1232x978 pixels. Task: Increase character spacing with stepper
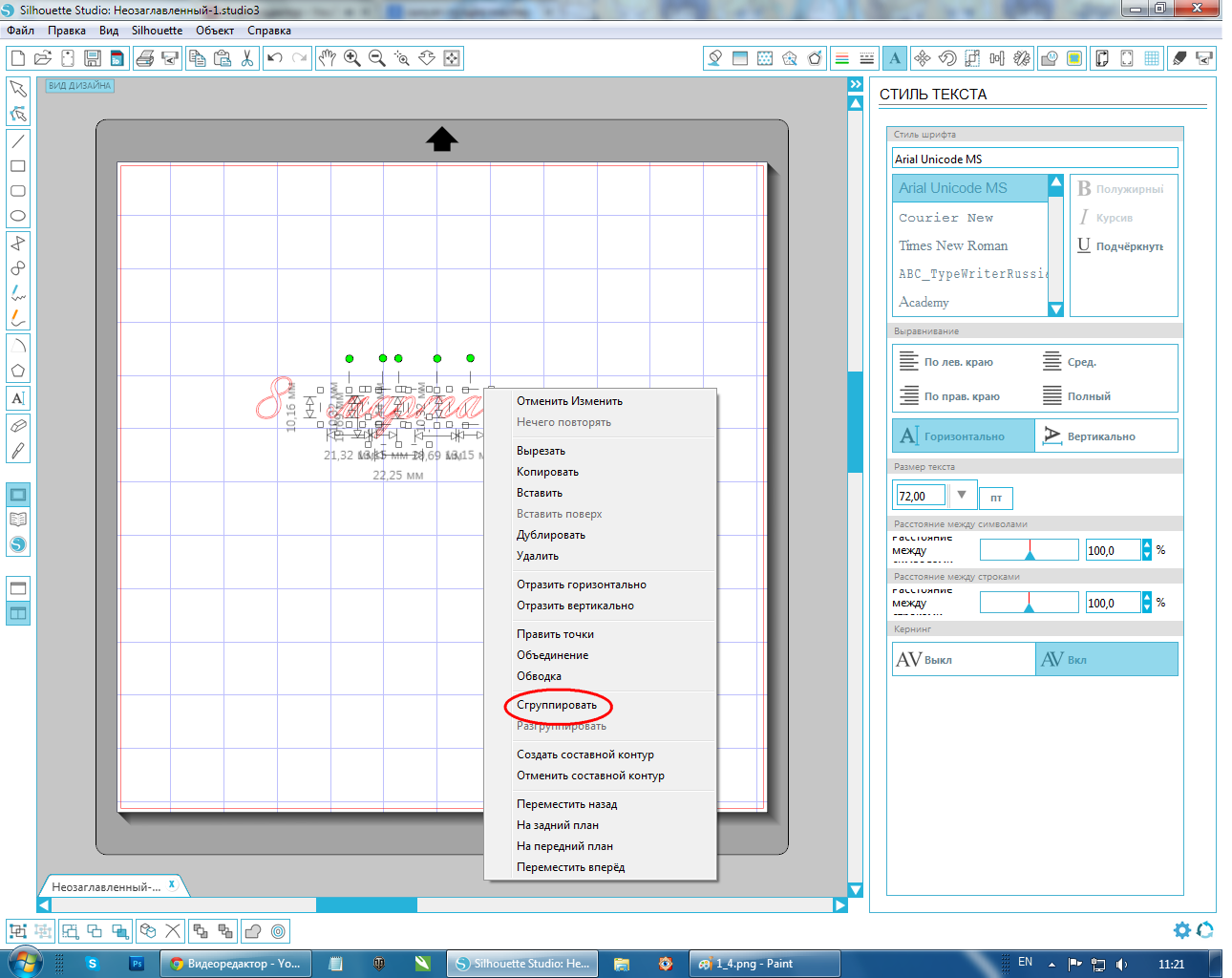tap(1147, 544)
